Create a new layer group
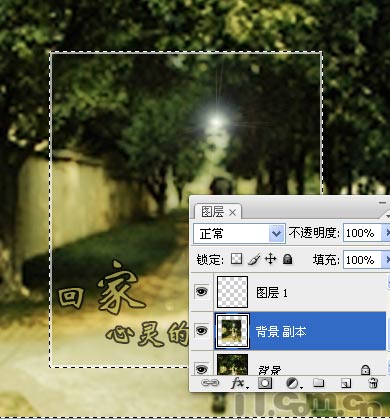Image resolution: width=390 pixels, height=420 pixels. (318, 383)
